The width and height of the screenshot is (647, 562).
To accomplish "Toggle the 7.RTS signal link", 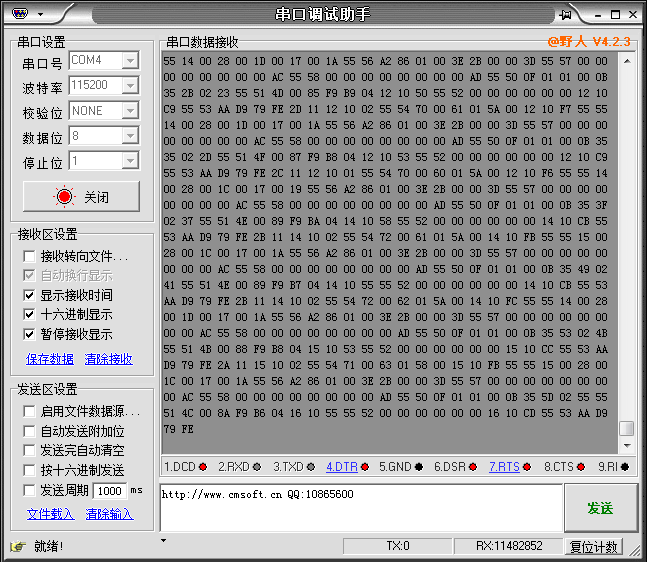I will point(504,467).
